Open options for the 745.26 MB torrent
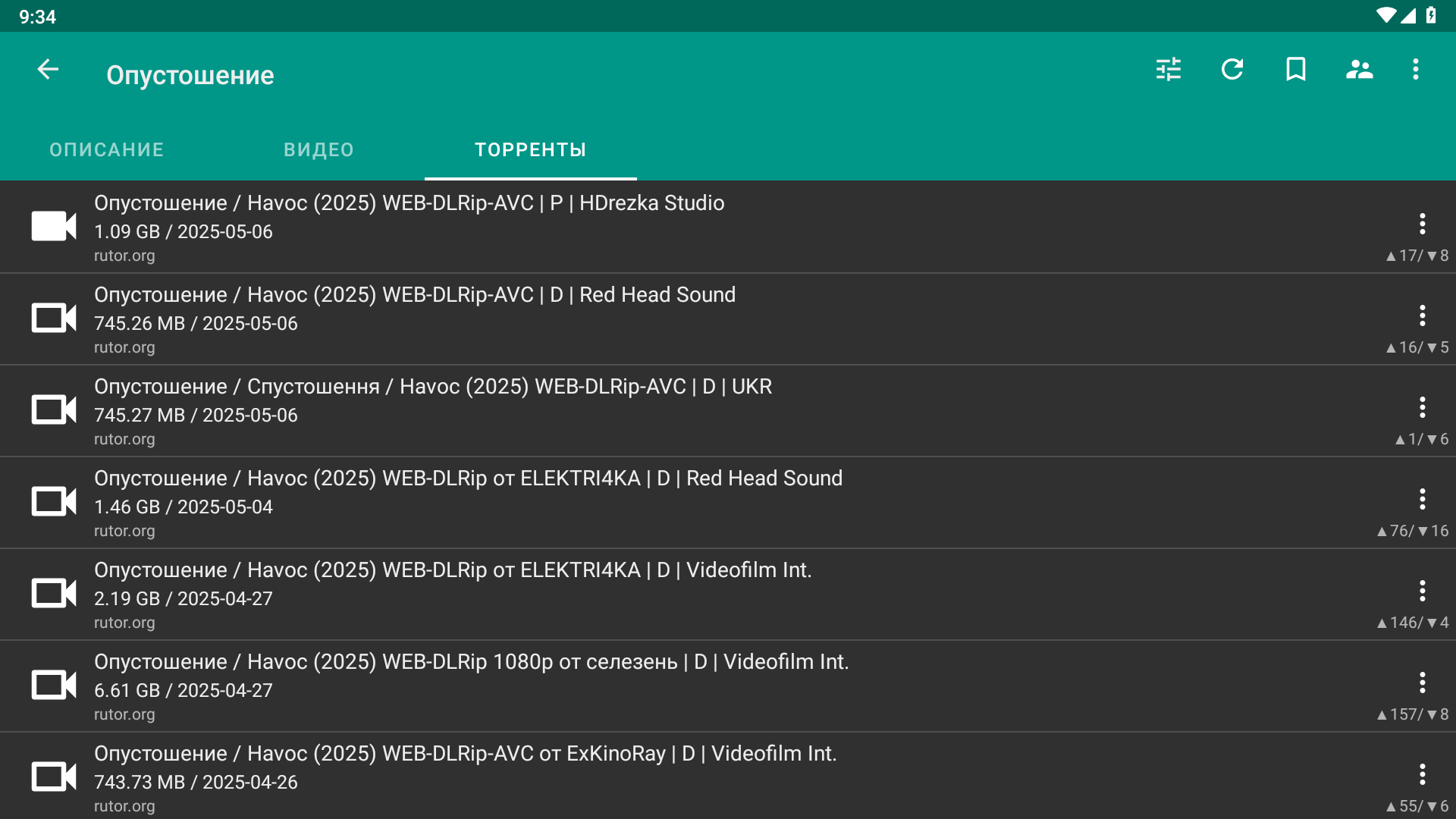Image resolution: width=1456 pixels, height=819 pixels. (1422, 315)
